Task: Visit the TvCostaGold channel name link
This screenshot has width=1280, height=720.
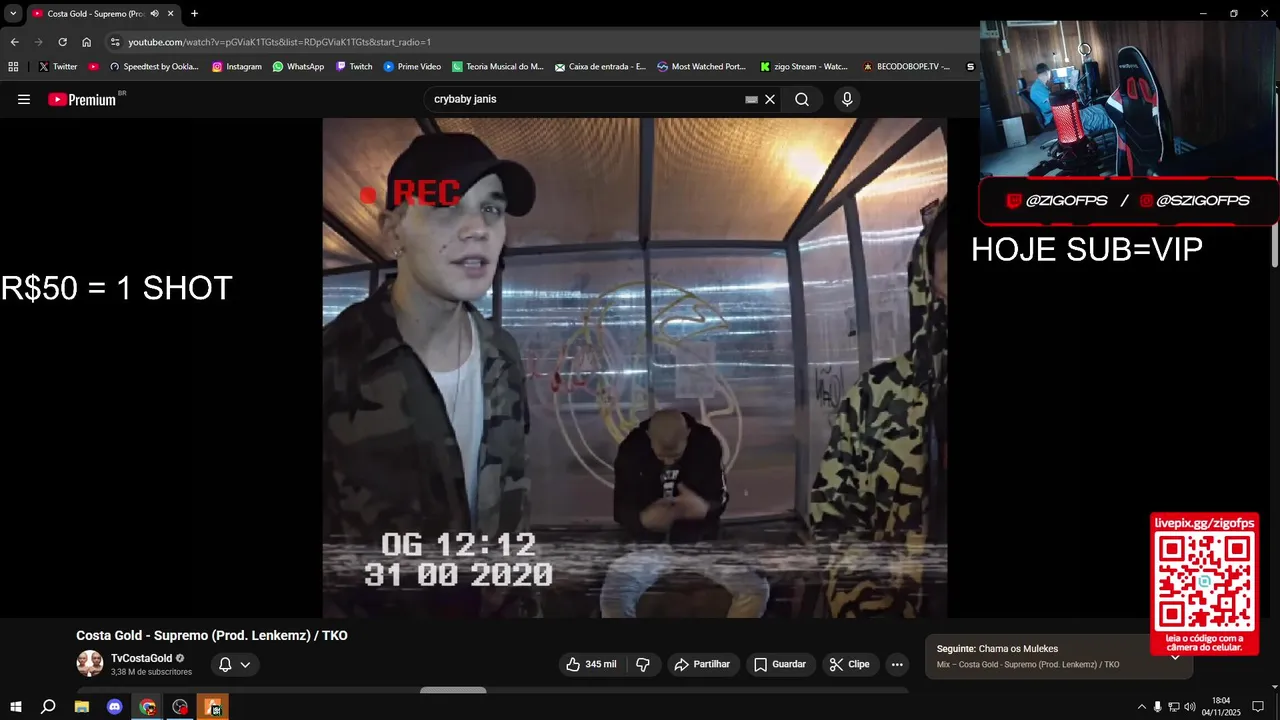Action: 141,658
